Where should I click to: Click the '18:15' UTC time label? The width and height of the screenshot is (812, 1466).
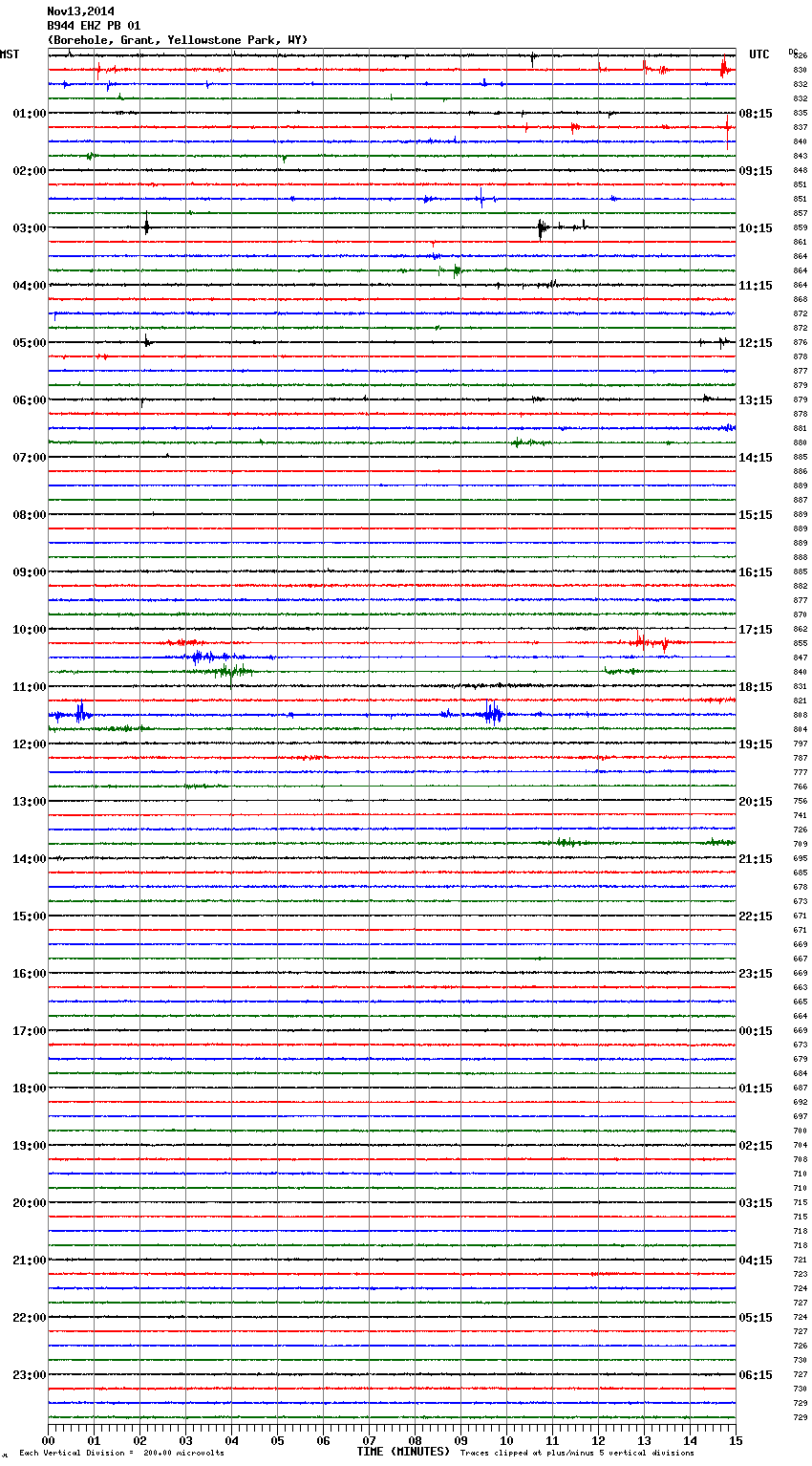click(756, 687)
